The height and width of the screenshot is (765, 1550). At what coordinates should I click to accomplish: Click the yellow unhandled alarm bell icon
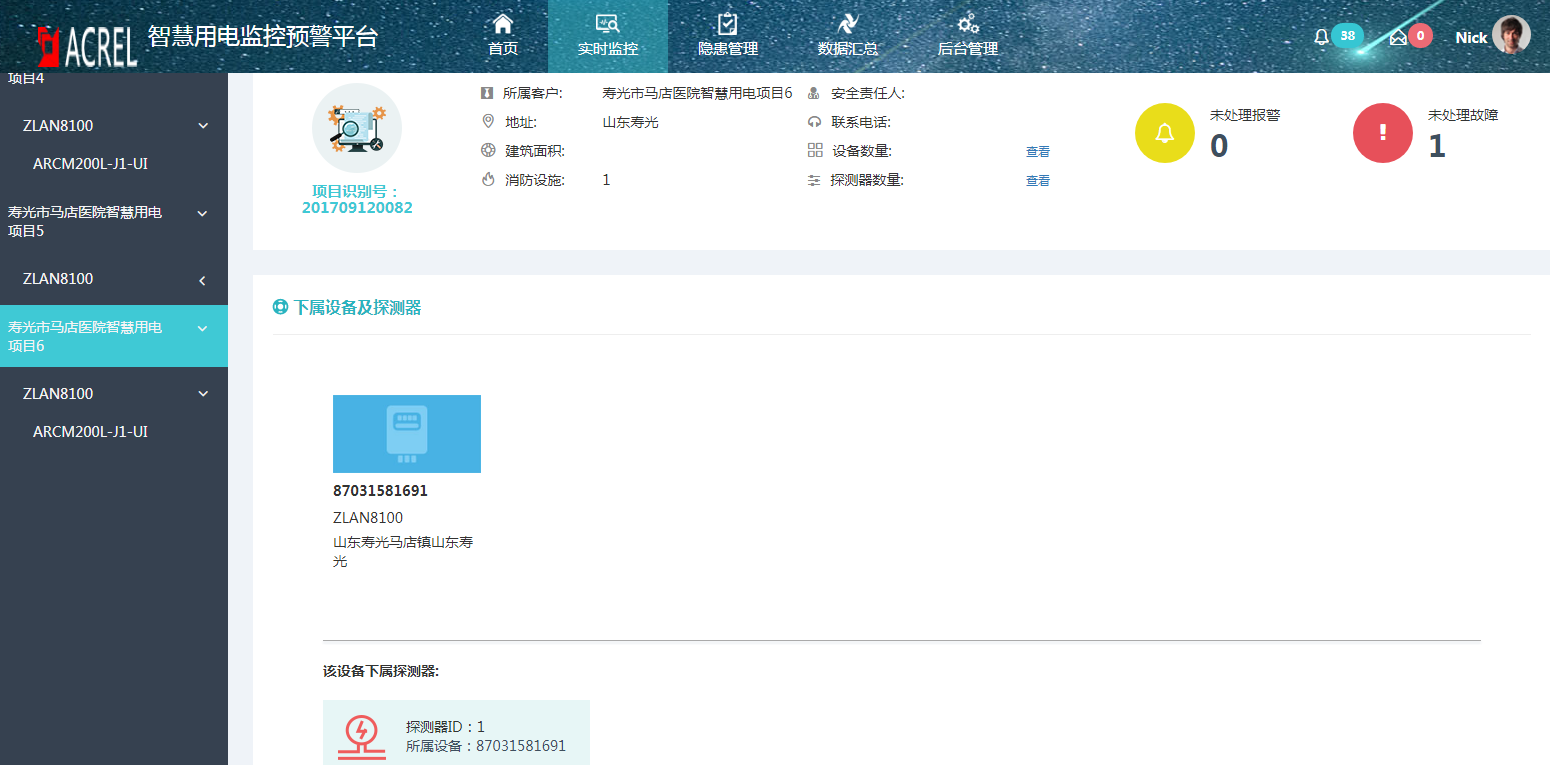coord(1165,133)
